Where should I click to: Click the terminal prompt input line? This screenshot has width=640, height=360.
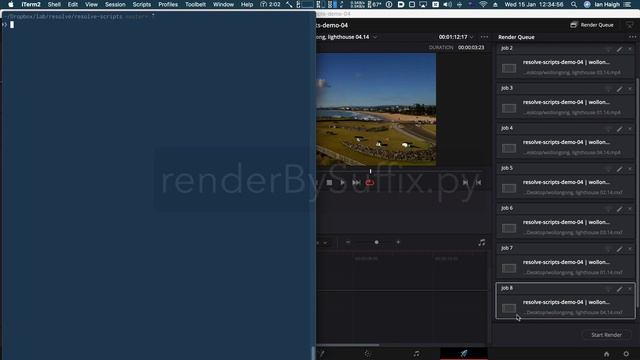pos(158,25)
